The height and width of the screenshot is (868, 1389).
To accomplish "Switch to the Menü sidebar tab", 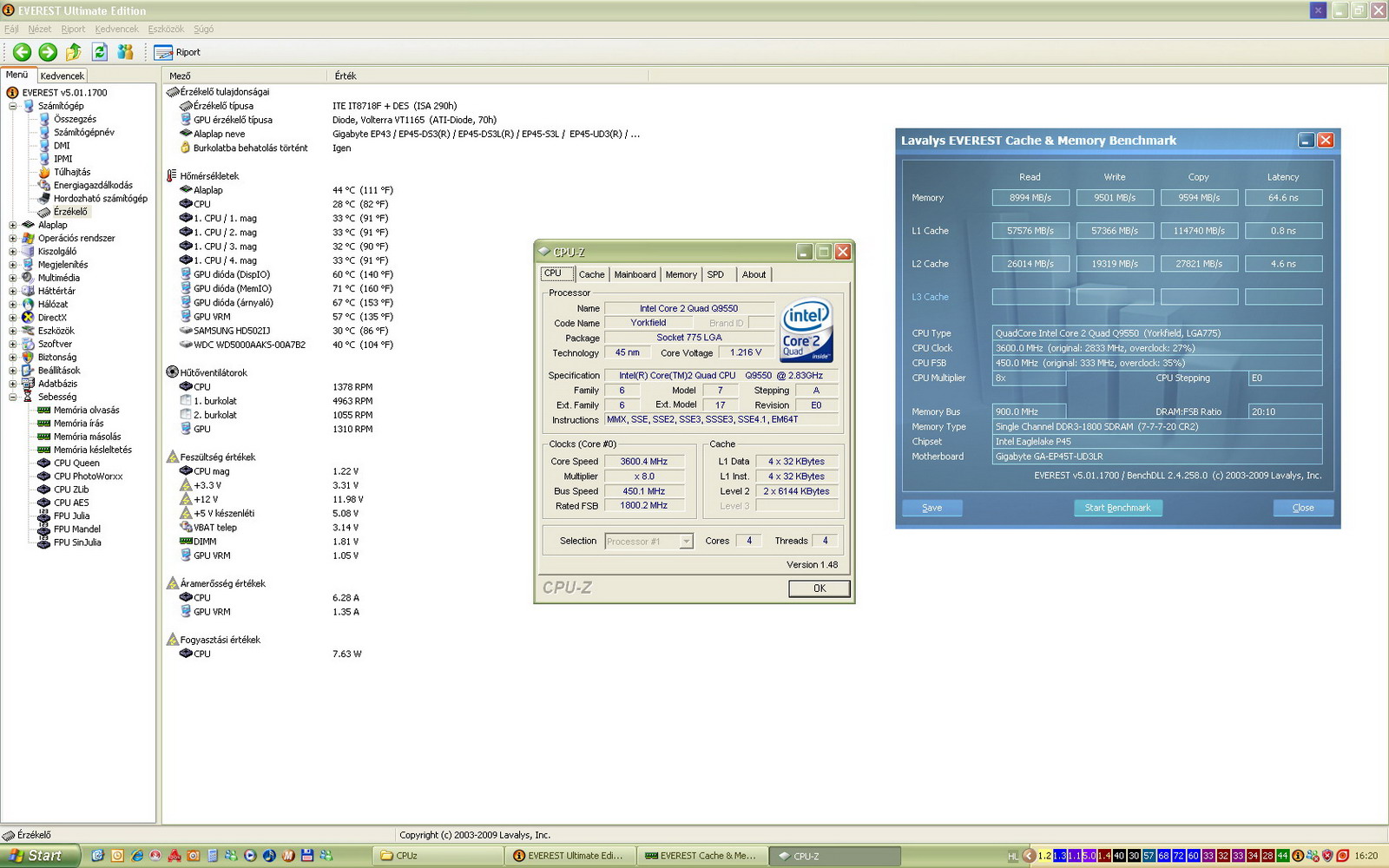I will point(17,75).
